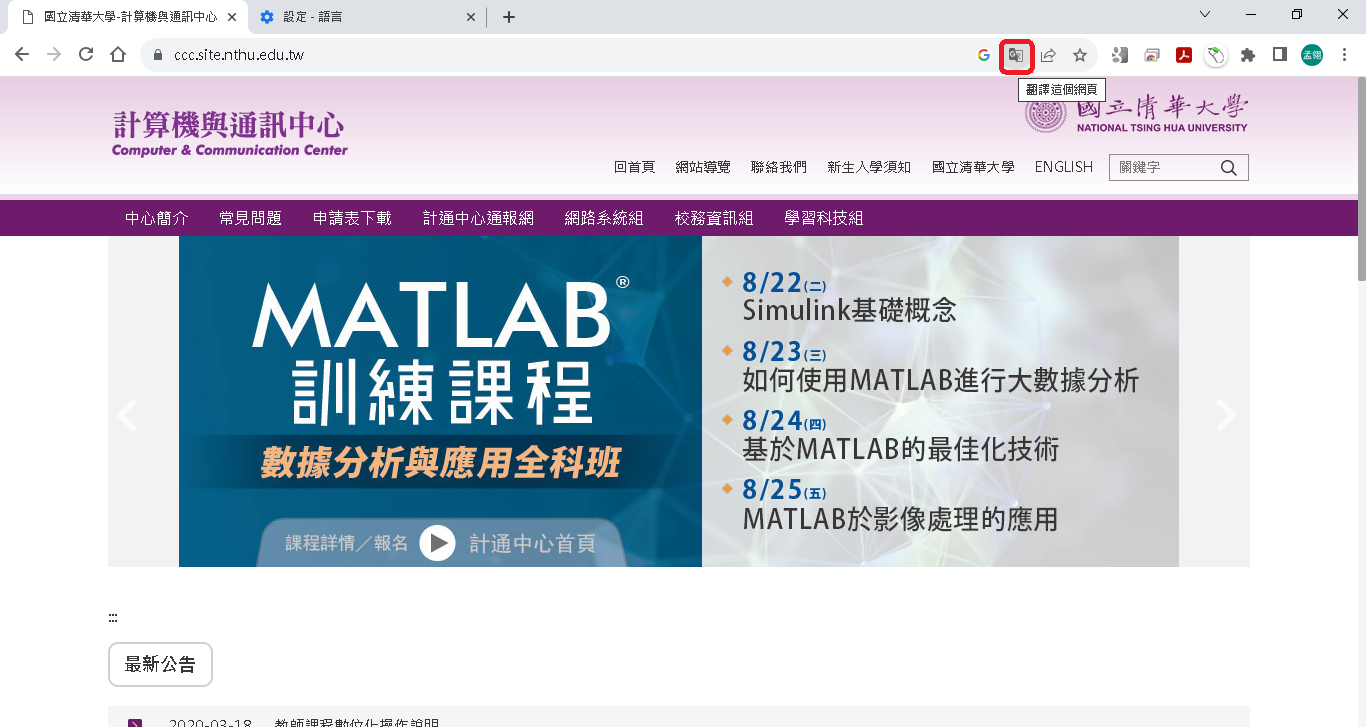Close the 國立清華大學 tab
The height and width of the screenshot is (727, 1366).
click(x=231, y=17)
